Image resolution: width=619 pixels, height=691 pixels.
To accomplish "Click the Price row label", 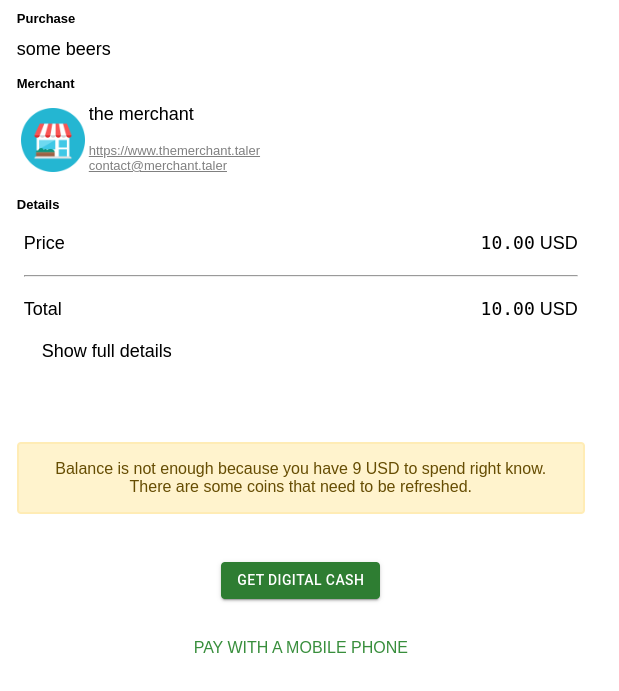I will click(x=44, y=243).
